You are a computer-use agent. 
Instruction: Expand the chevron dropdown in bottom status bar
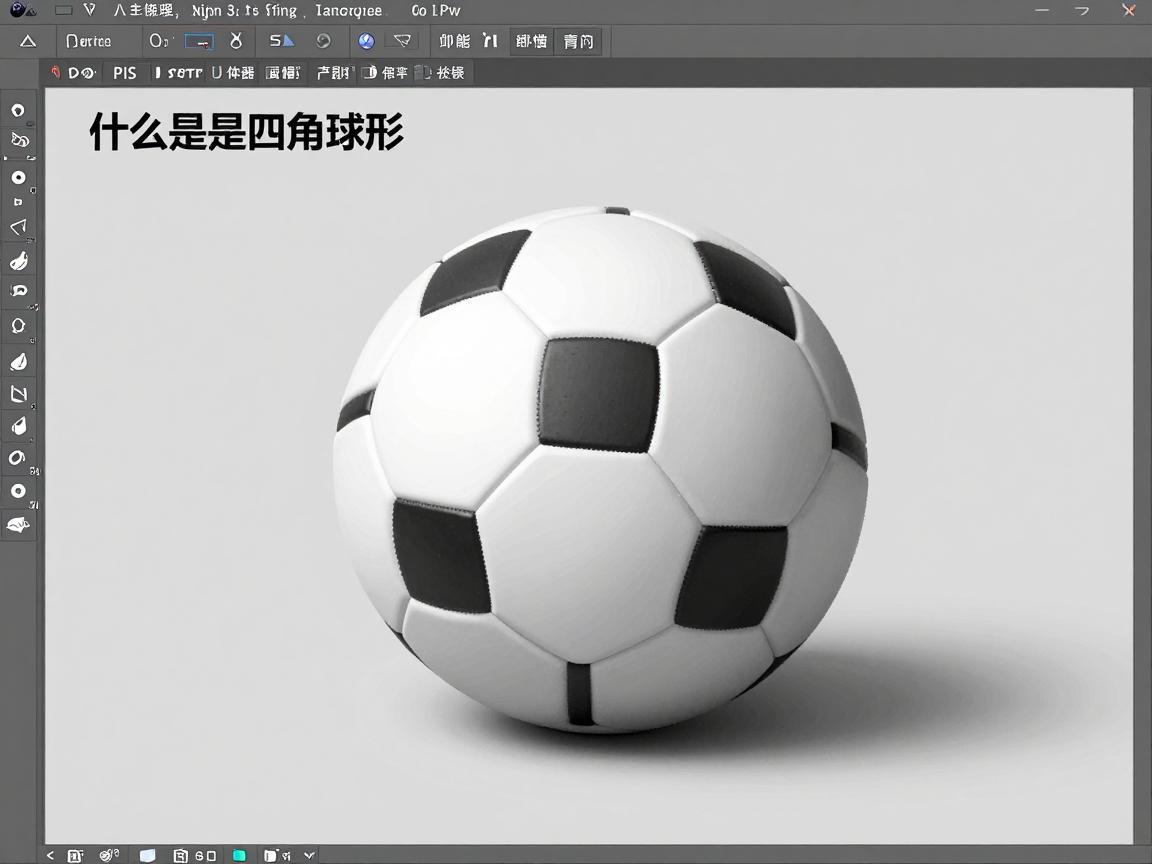(309, 855)
